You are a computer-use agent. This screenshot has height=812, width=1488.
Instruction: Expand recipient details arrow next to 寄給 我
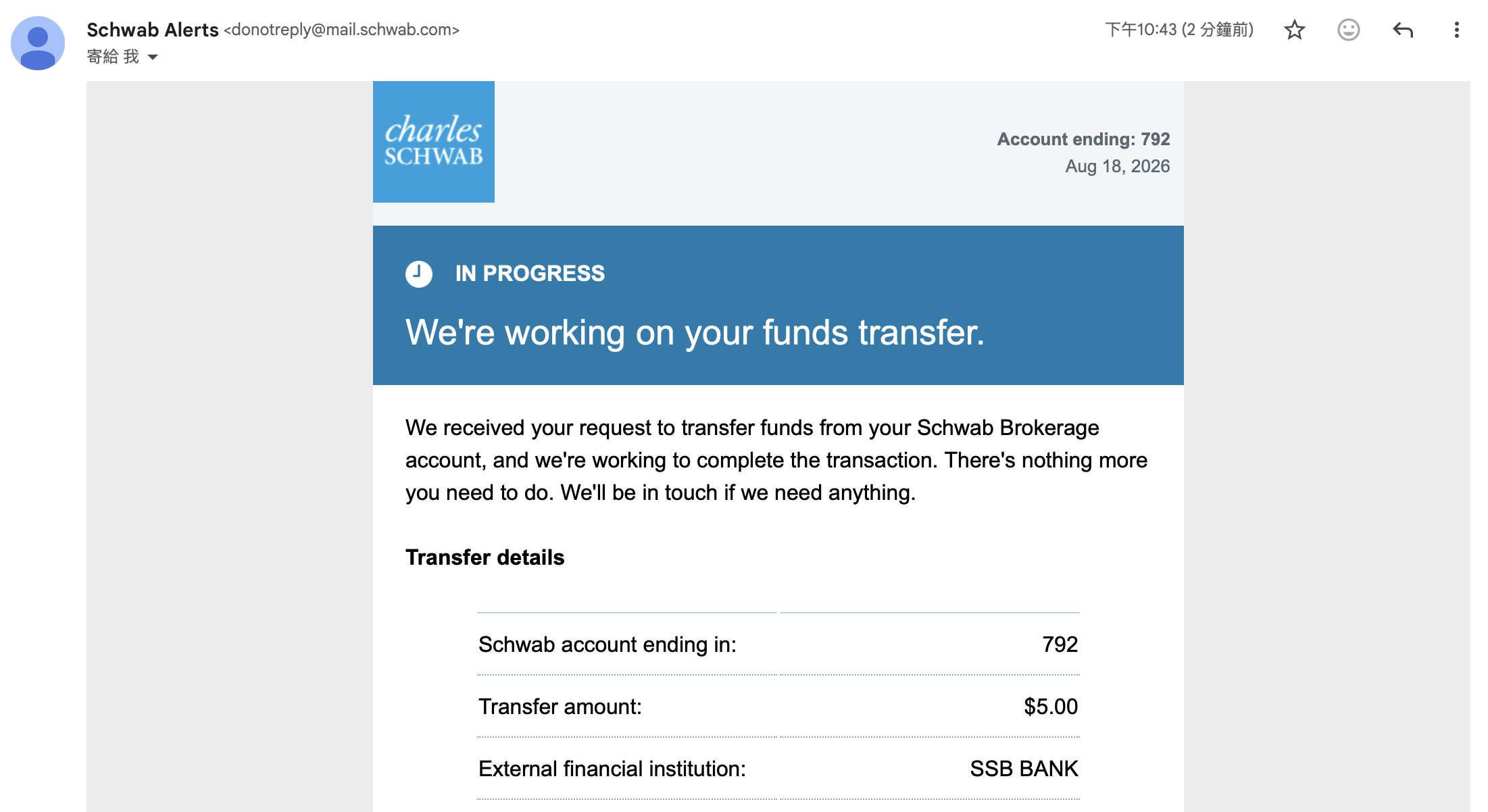click(153, 57)
